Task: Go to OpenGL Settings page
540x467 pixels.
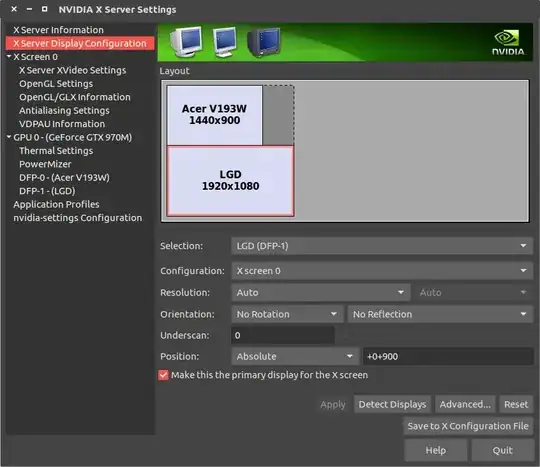Action: pos(56,84)
